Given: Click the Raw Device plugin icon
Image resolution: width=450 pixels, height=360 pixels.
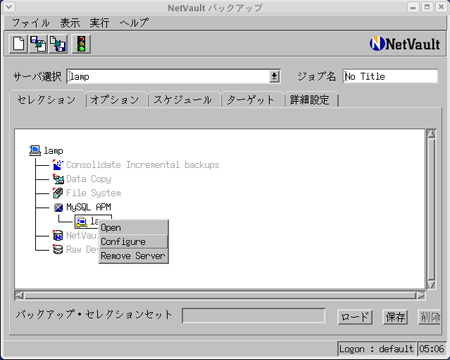Looking at the screenshot, I should point(58,249).
